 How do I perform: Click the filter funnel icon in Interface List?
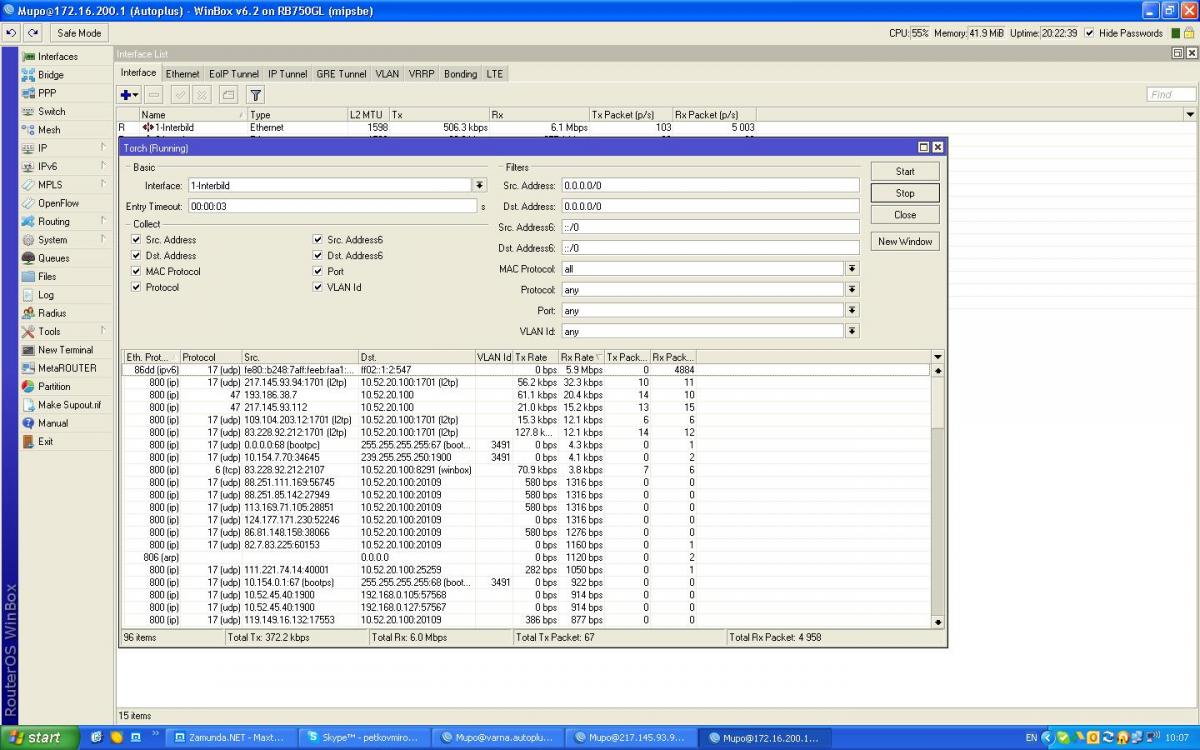click(255, 95)
